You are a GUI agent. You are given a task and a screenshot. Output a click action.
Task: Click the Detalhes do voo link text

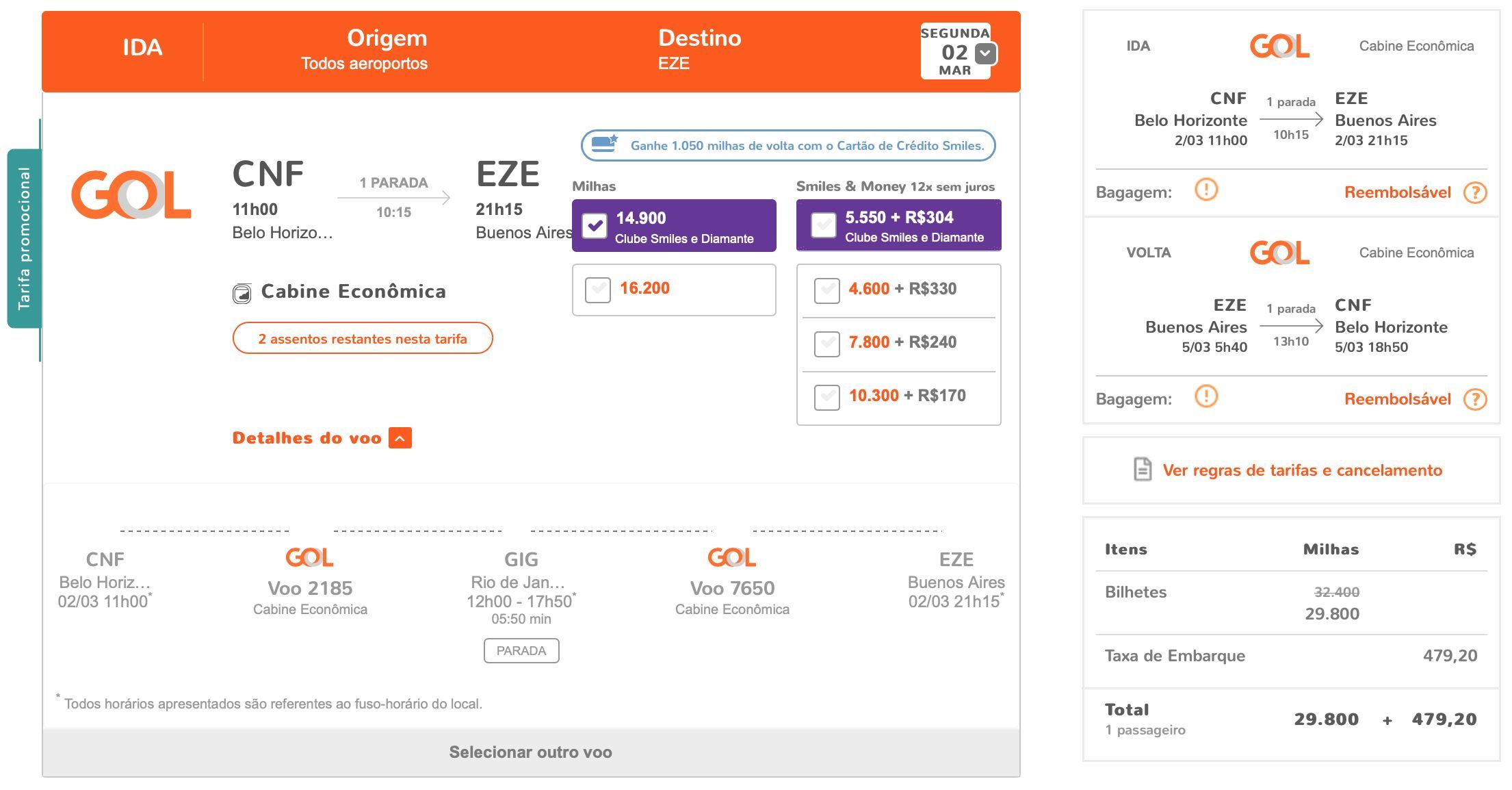[x=307, y=438]
